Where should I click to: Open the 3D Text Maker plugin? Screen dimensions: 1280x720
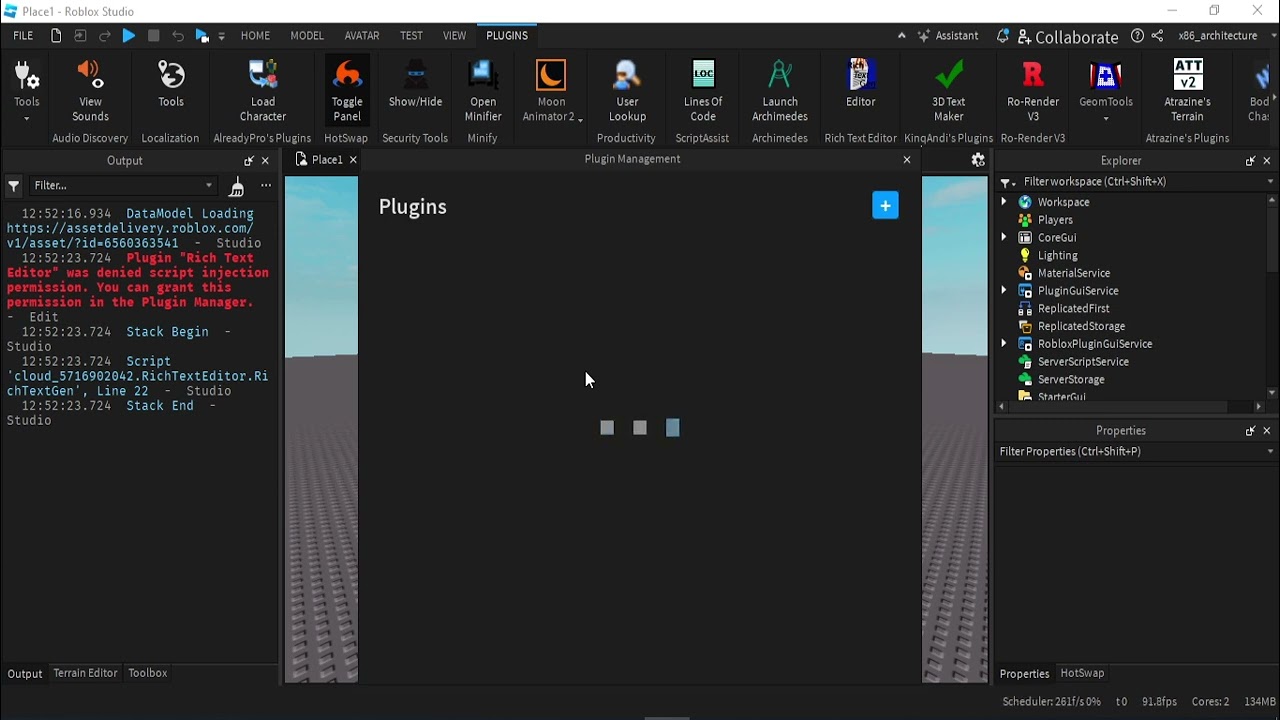tap(948, 91)
